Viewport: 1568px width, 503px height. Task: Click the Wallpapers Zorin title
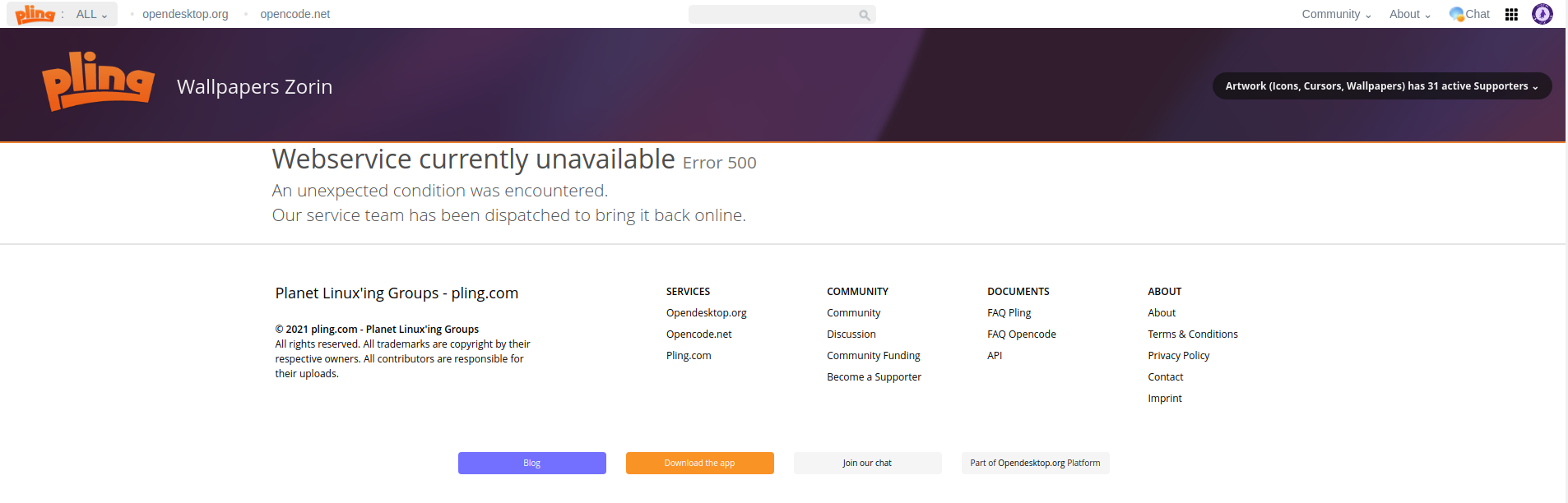point(255,86)
